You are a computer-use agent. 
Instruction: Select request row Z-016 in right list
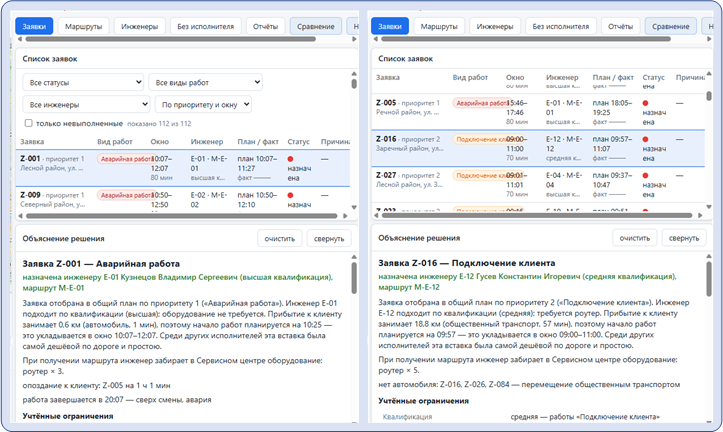tap(538, 148)
